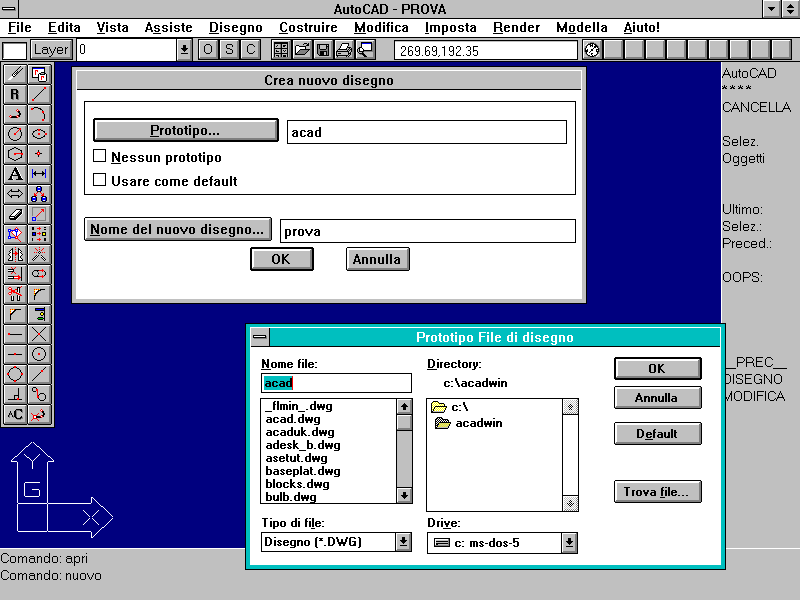Select the Tangent object snap icon

(39, 394)
